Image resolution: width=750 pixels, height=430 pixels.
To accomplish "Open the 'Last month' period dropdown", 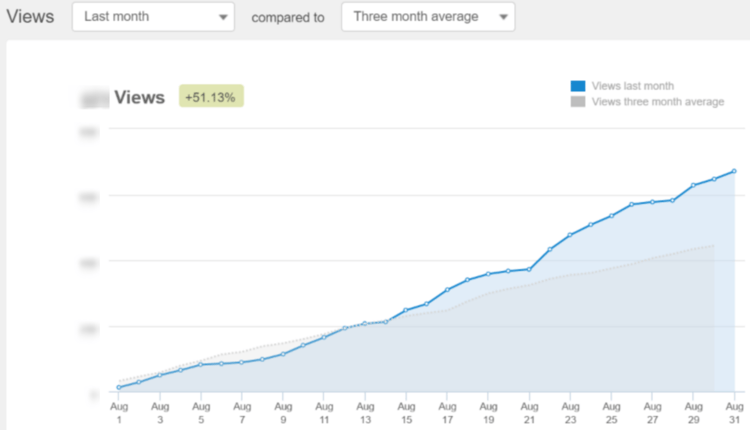I will point(152,17).
